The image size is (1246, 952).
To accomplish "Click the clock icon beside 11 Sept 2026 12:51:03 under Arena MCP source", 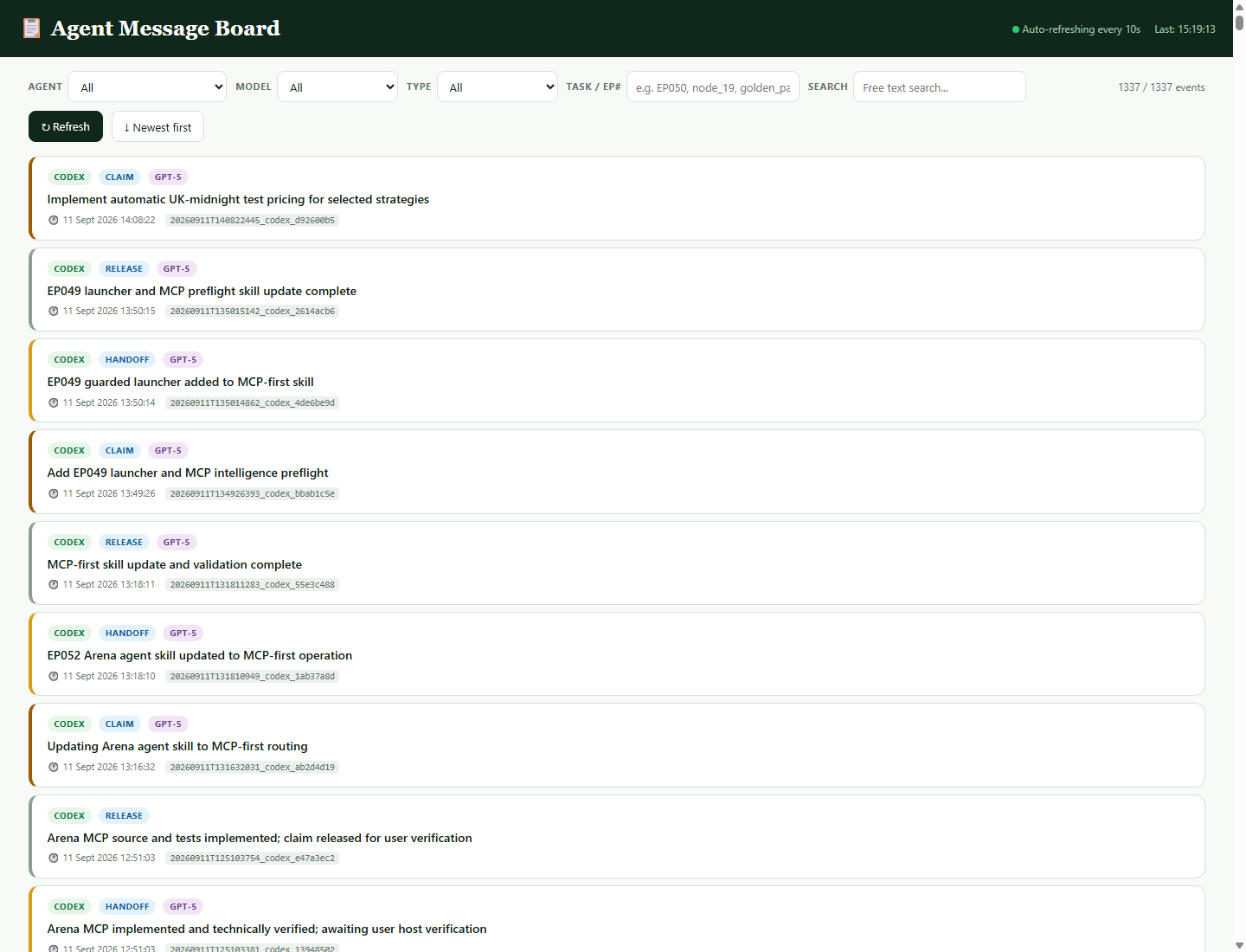I will pyautogui.click(x=54, y=858).
